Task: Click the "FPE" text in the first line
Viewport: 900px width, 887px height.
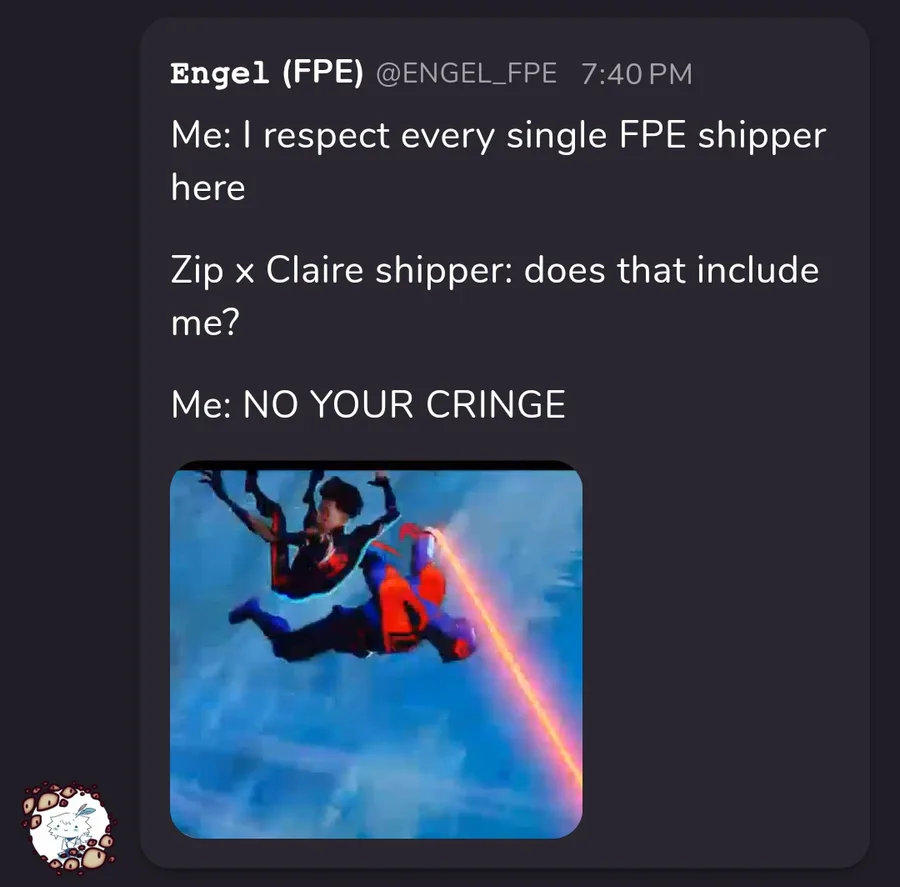Action: click(652, 135)
